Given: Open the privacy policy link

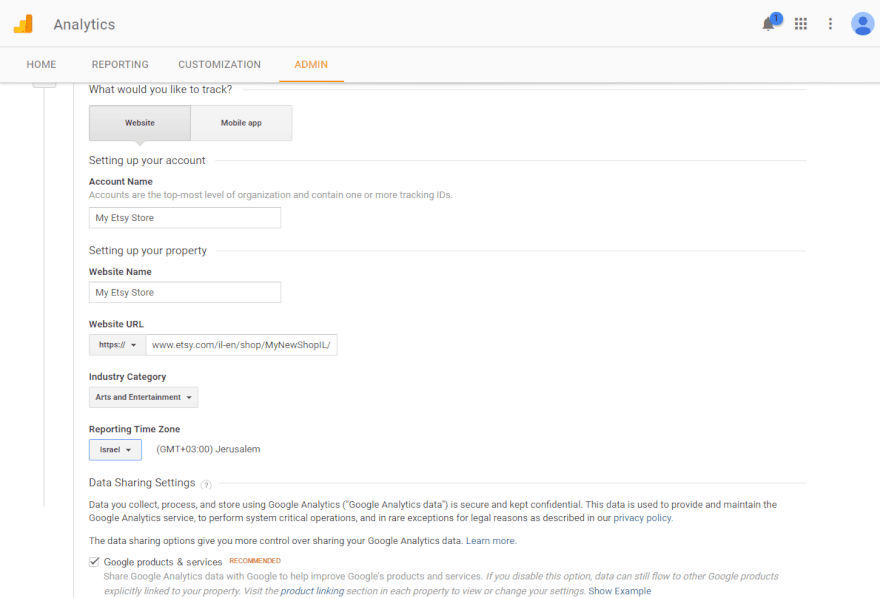Looking at the screenshot, I should 643,518.
